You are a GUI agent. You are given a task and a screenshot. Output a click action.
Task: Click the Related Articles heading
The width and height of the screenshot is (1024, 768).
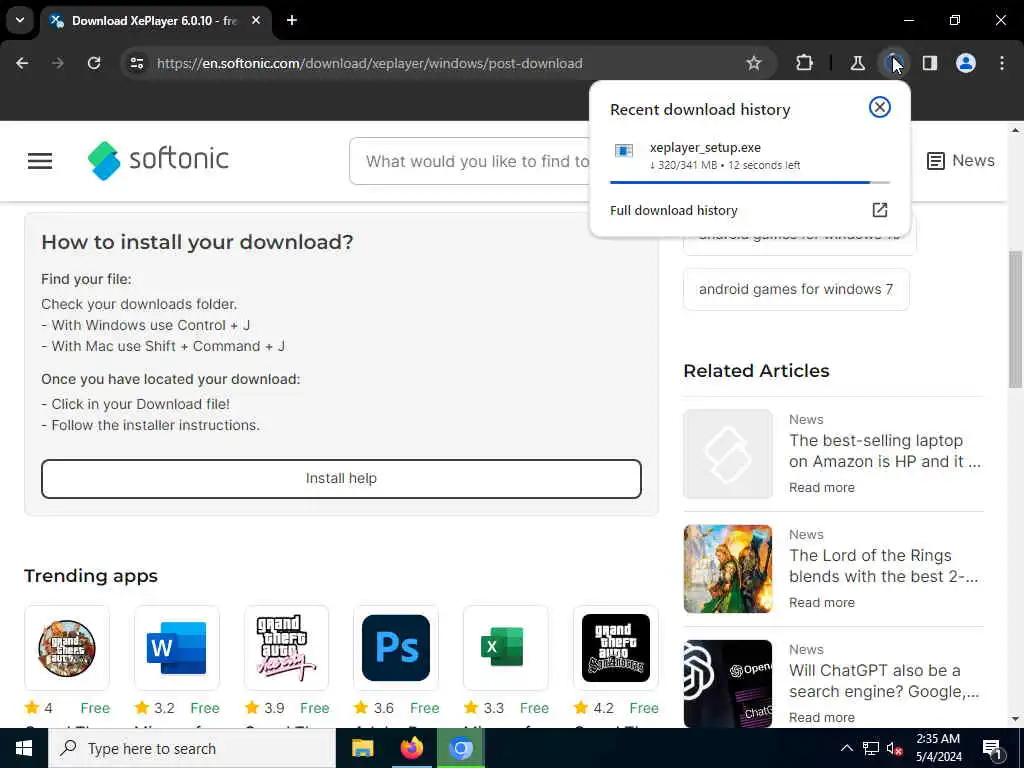[x=756, y=371]
